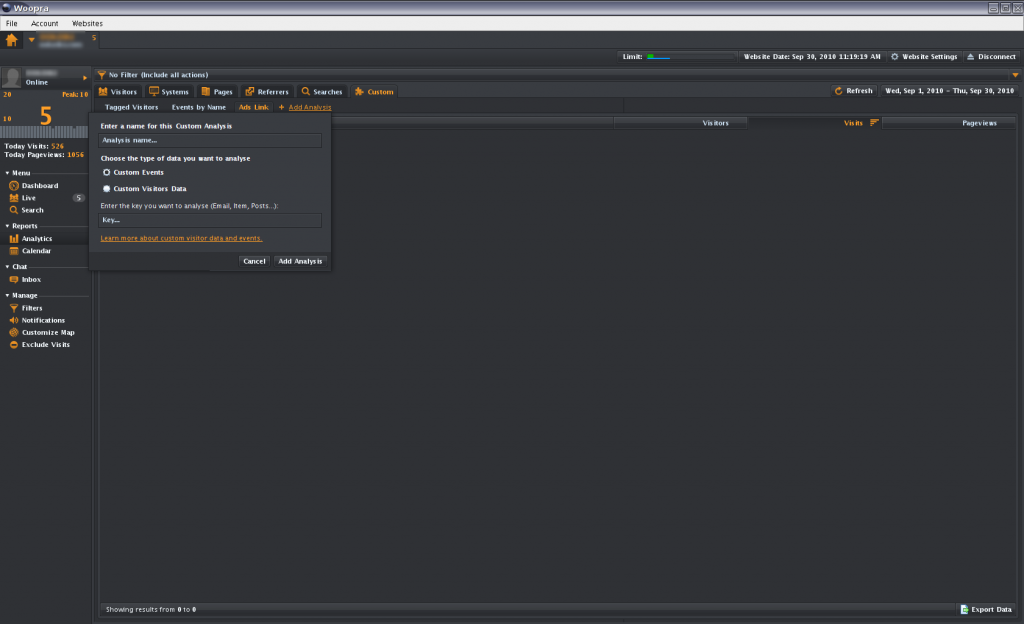The width and height of the screenshot is (1024, 624).
Task: Click the Add Analysis link
Action: click(310, 107)
